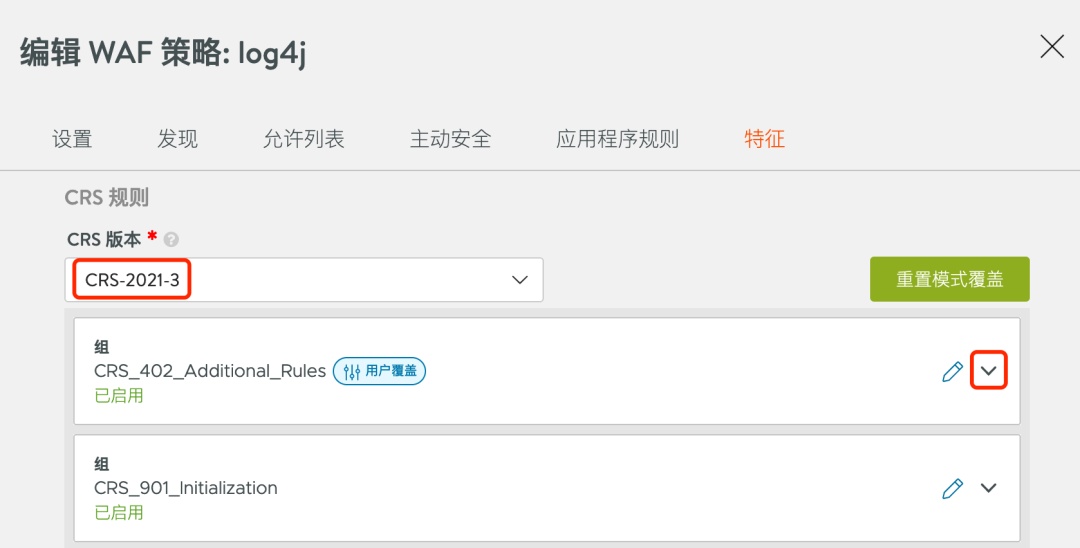Close the WAF policy edit dialog
1080x548 pixels.
(x=1052, y=46)
